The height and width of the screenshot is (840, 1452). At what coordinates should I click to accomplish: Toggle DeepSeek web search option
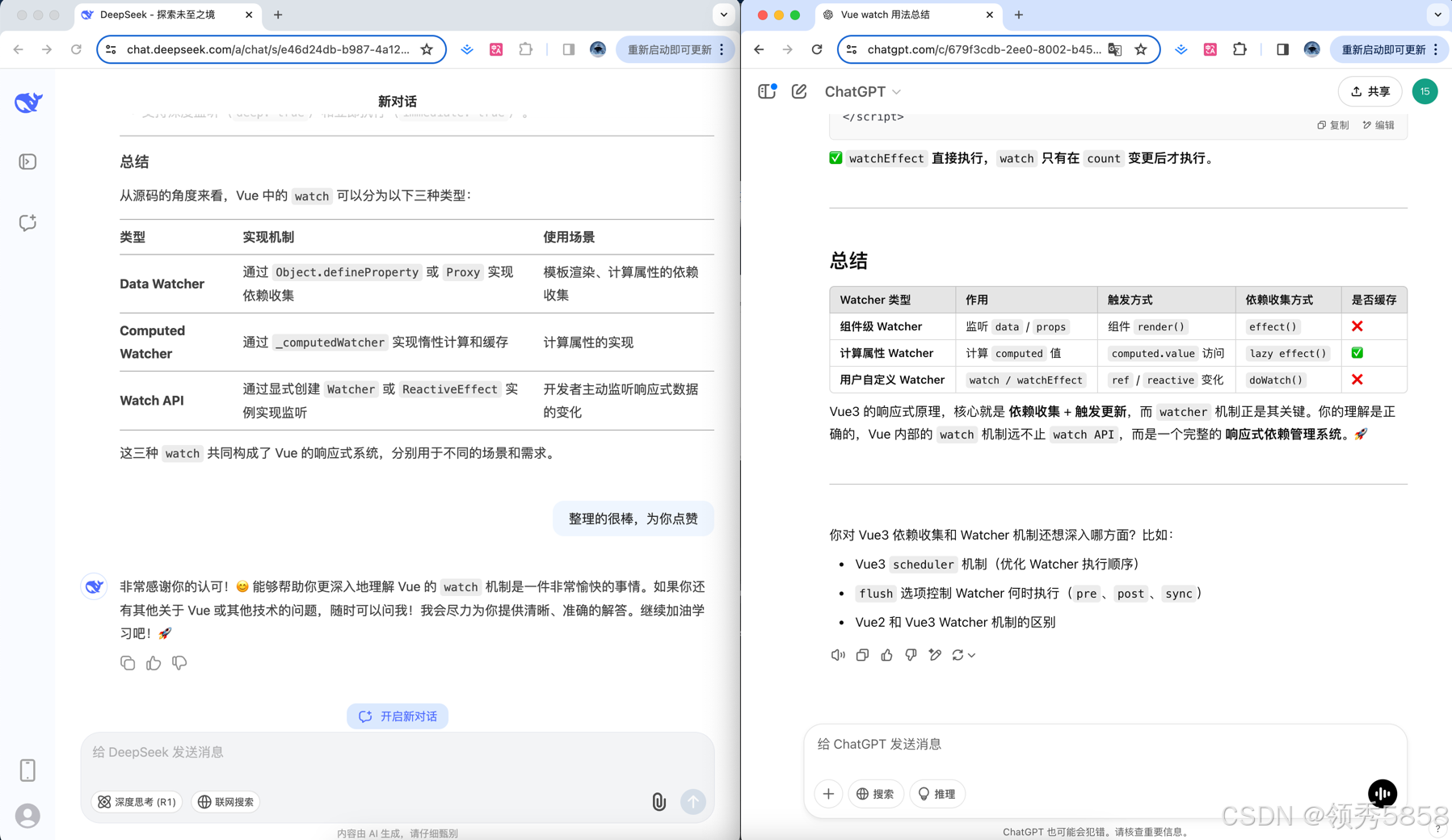click(225, 802)
